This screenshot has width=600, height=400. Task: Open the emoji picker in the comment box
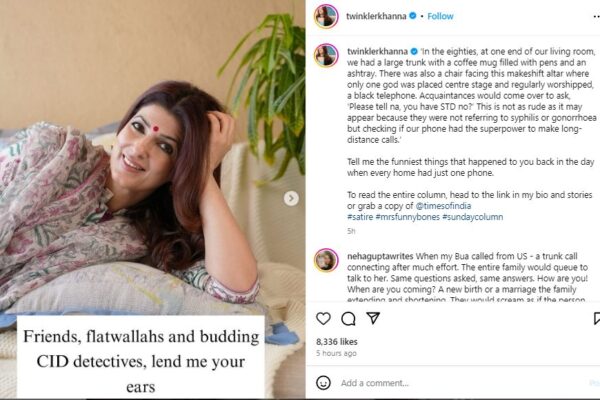323,383
